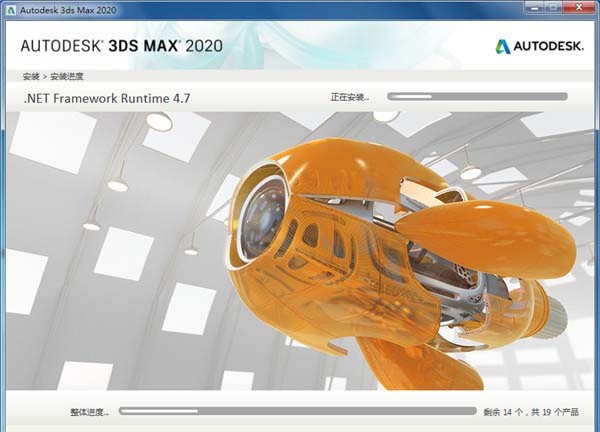Click the 整体进度 label
Viewport: 600px width, 432px height.
[90, 412]
